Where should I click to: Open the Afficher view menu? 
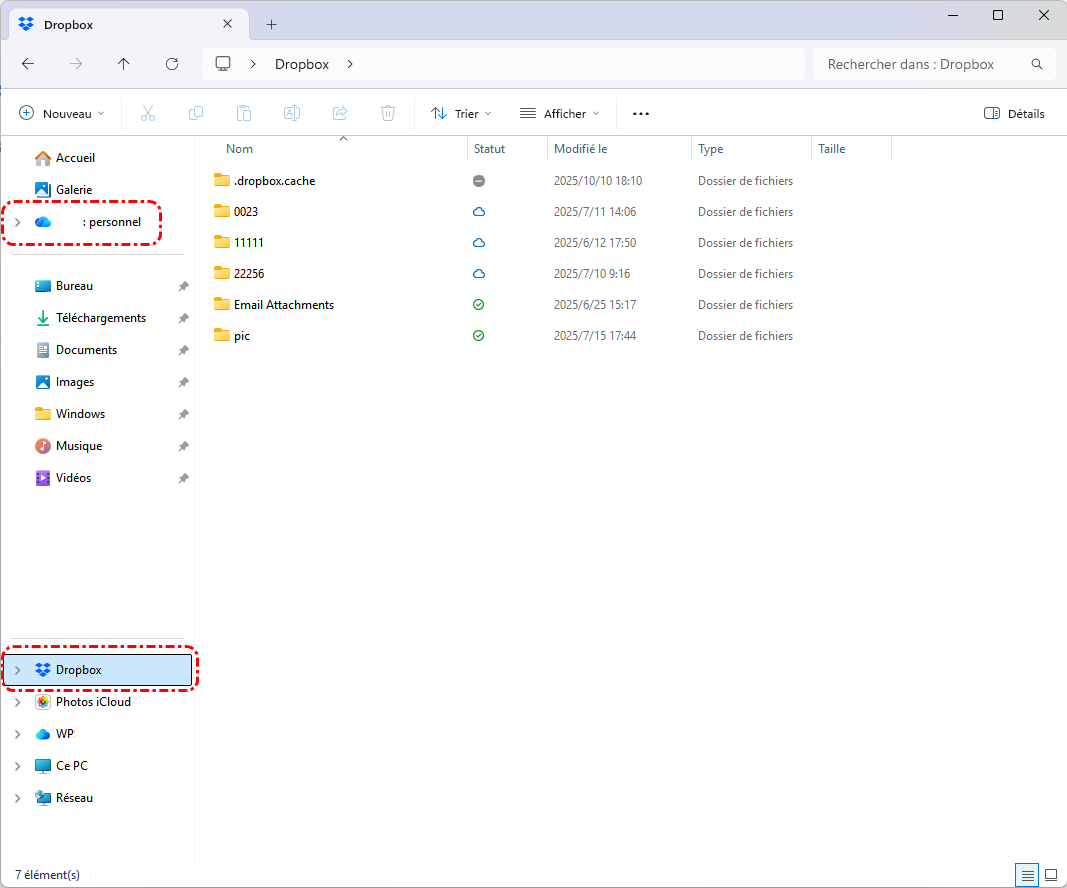coord(560,113)
